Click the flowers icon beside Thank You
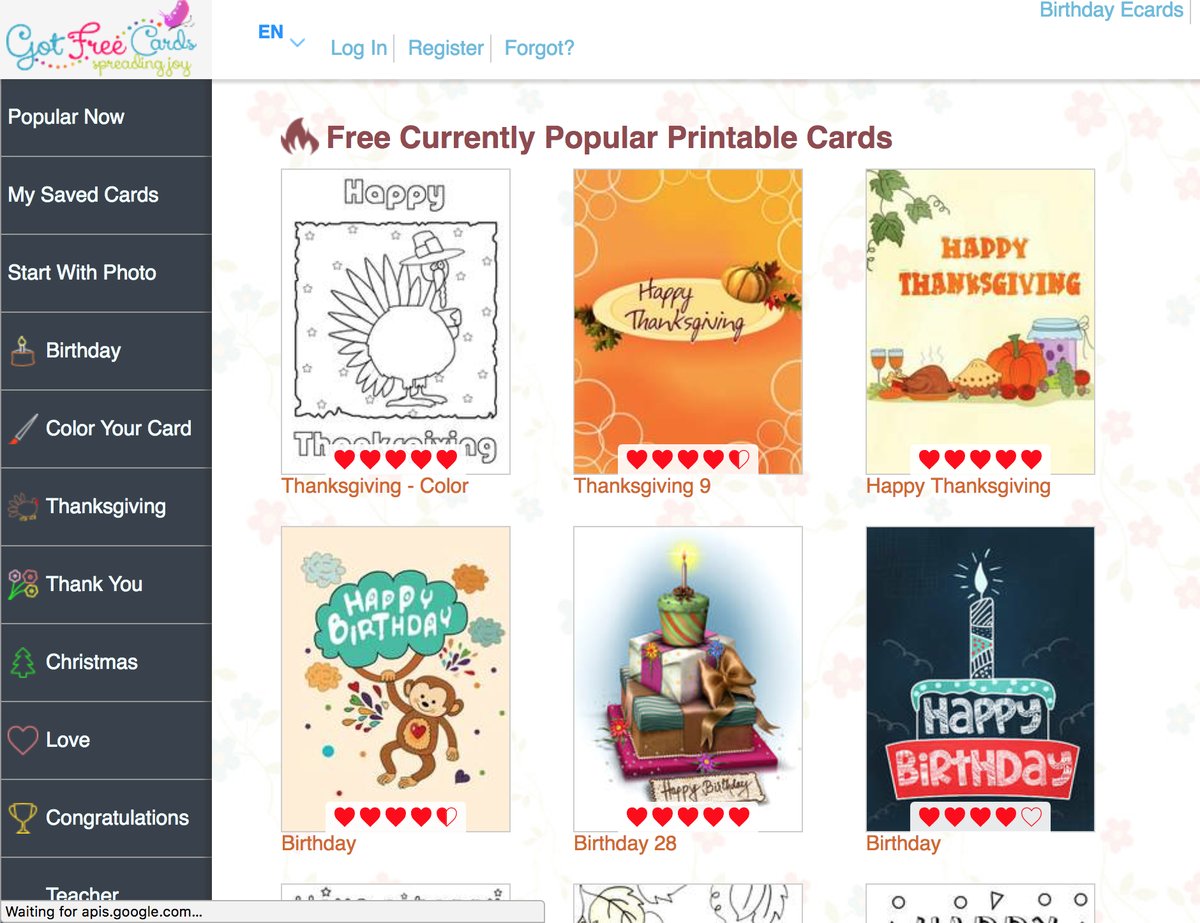The width and height of the screenshot is (1200, 923). tap(23, 584)
